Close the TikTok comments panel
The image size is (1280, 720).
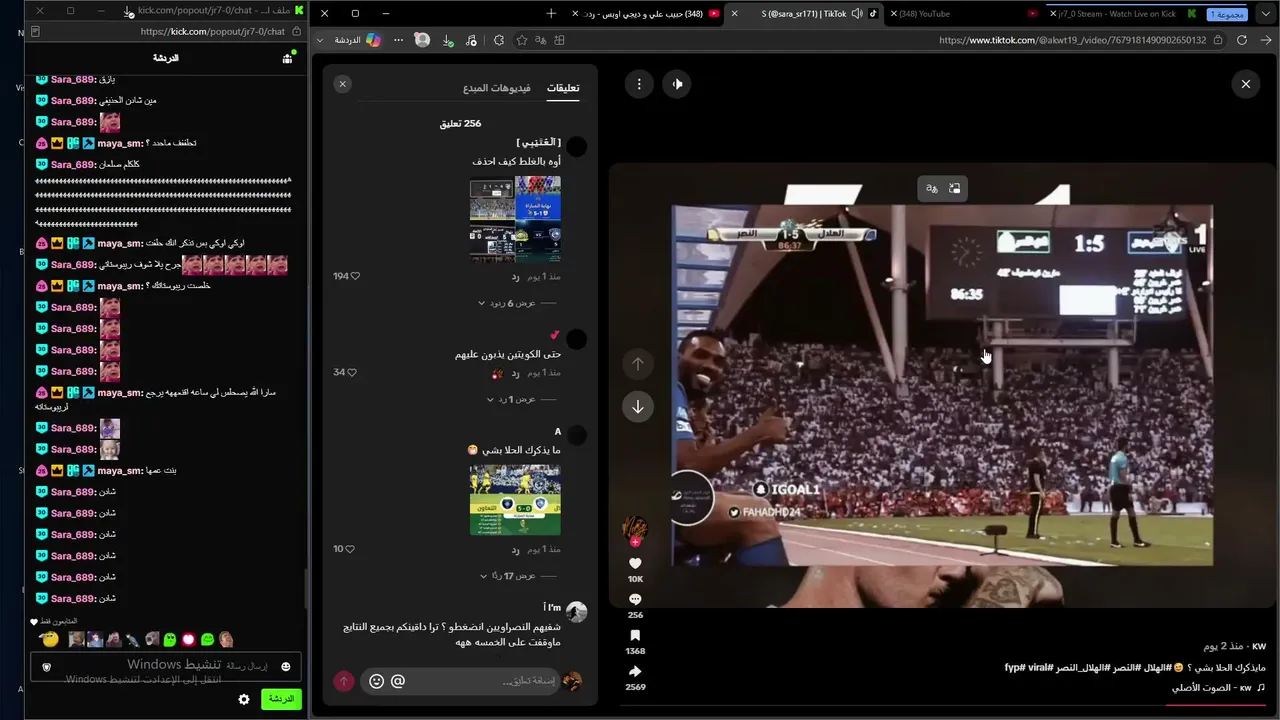[342, 84]
